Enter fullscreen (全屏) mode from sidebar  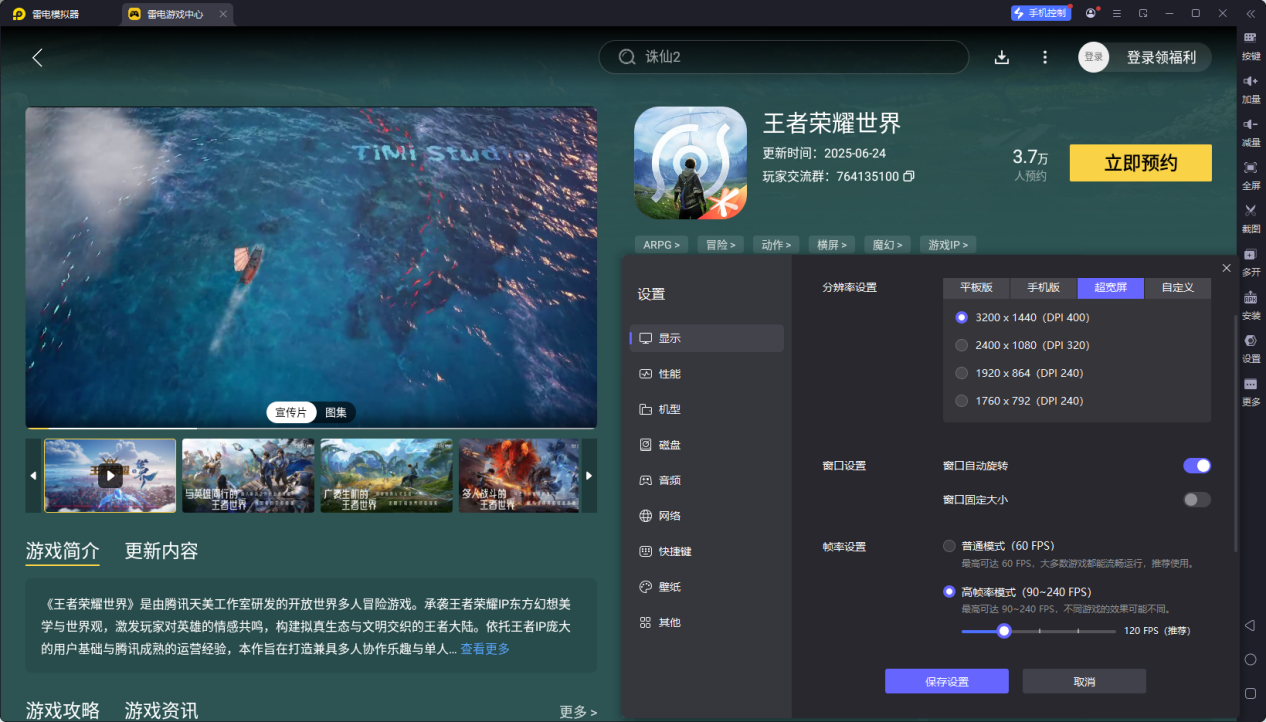1250,168
